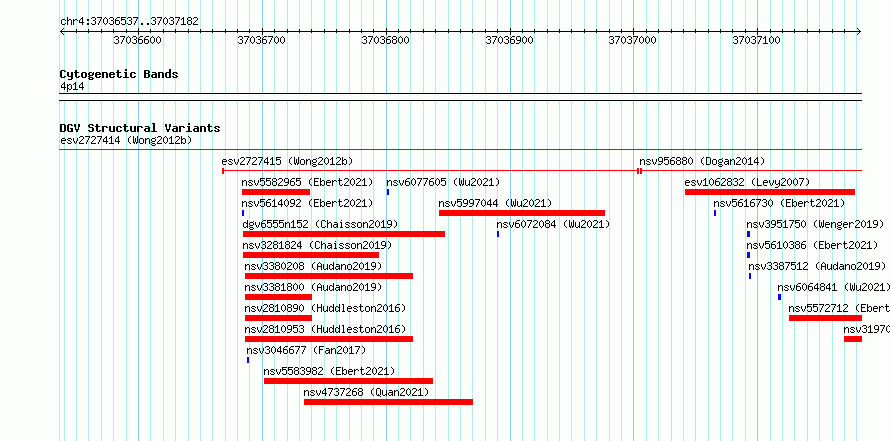Click ruler position 37036600
This screenshot has width=890, height=441.
tap(138, 40)
